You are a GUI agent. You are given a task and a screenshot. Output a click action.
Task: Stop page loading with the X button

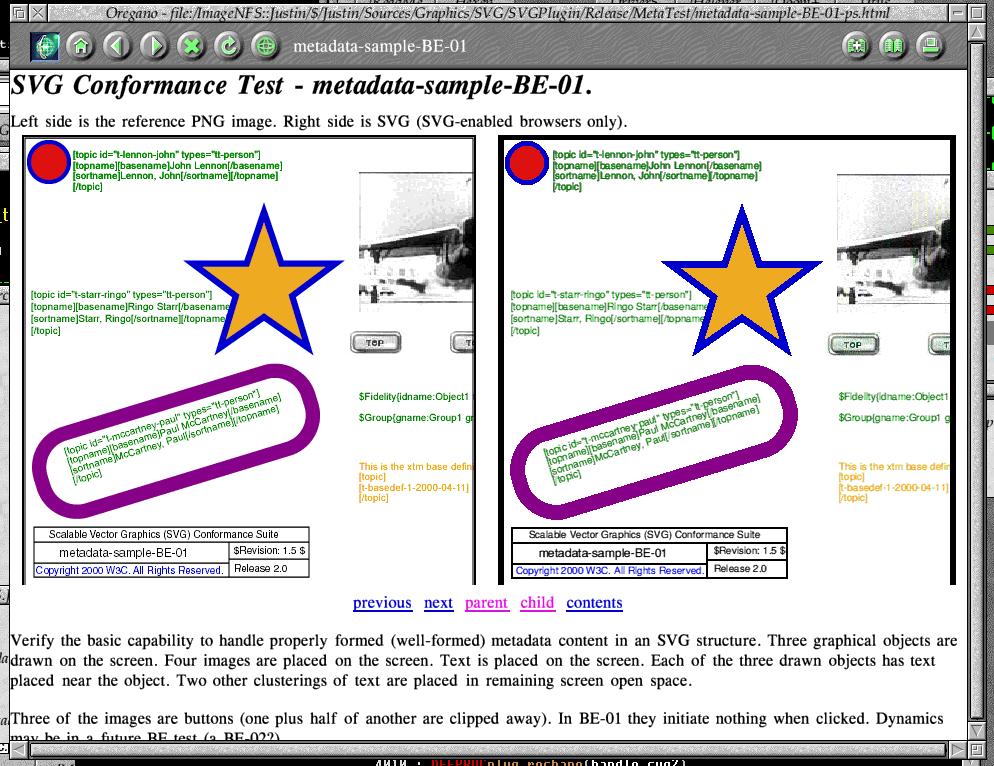tap(191, 46)
